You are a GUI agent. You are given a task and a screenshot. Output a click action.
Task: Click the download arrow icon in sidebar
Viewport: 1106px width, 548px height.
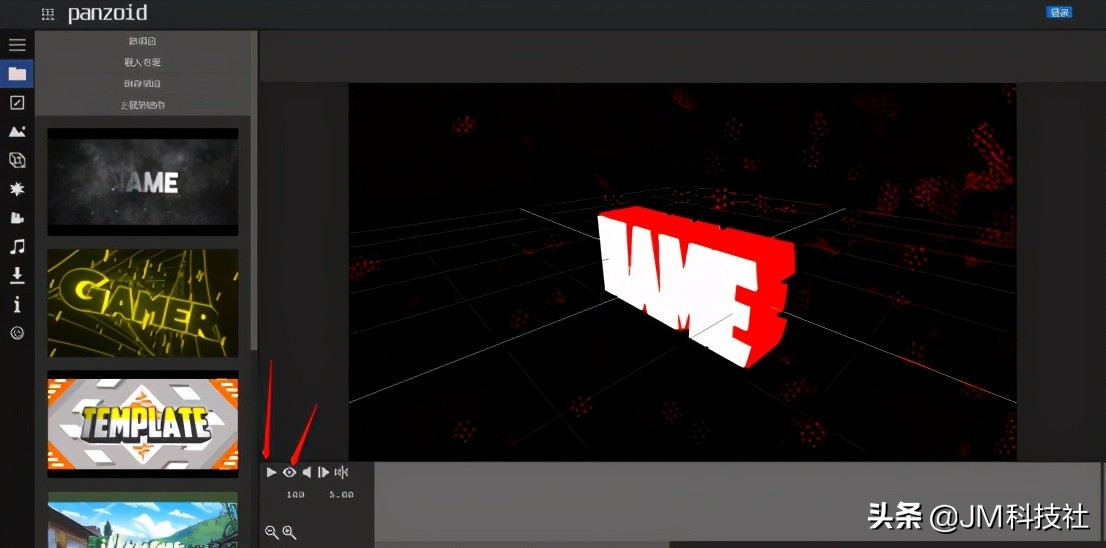tap(17, 275)
